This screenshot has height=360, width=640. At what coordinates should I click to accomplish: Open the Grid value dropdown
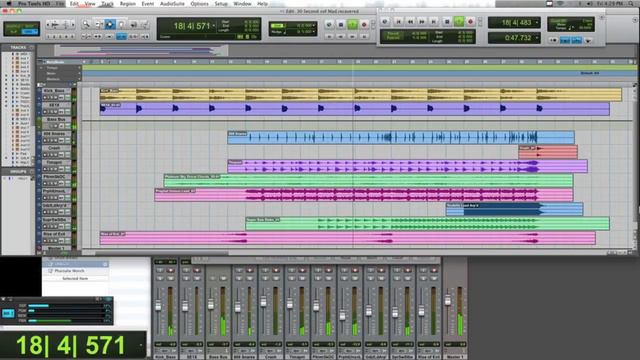pyautogui.click(x=313, y=25)
